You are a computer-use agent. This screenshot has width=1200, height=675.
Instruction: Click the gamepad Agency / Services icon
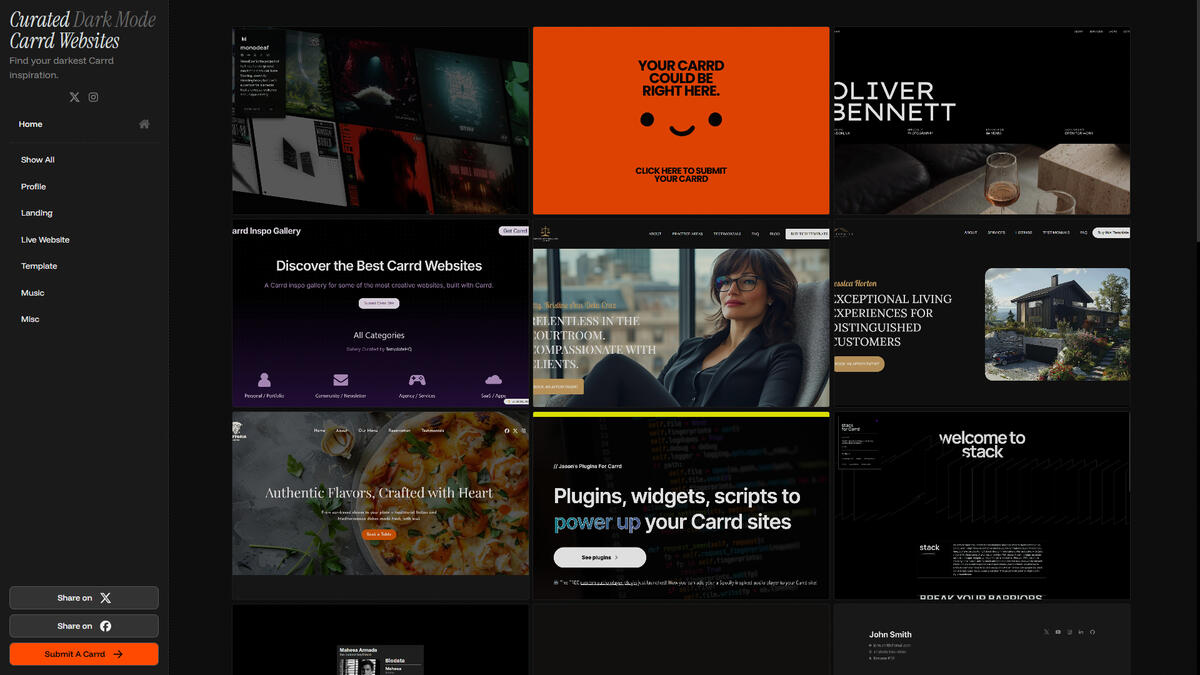[x=417, y=380]
